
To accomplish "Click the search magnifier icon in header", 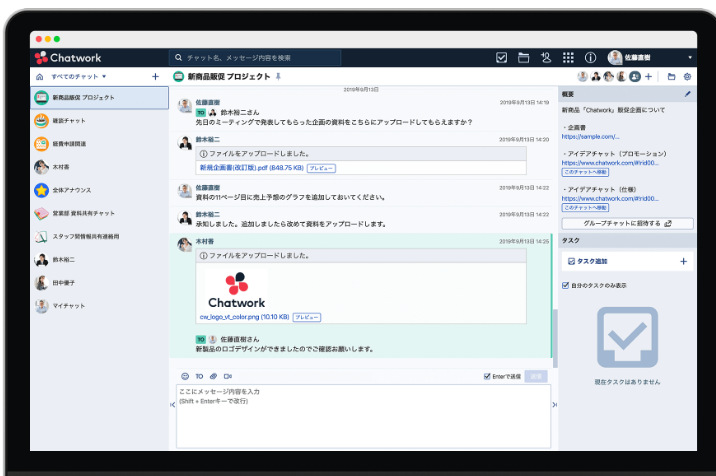I will point(179,58).
